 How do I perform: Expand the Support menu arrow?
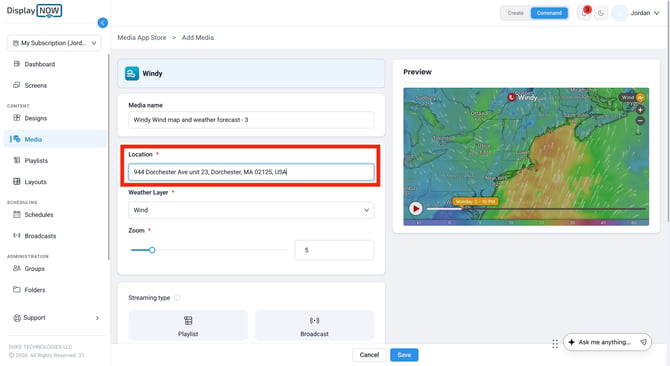[97, 318]
